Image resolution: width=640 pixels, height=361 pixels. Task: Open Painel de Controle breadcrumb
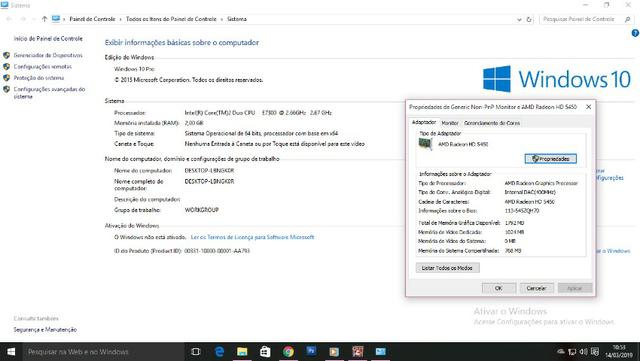point(92,19)
